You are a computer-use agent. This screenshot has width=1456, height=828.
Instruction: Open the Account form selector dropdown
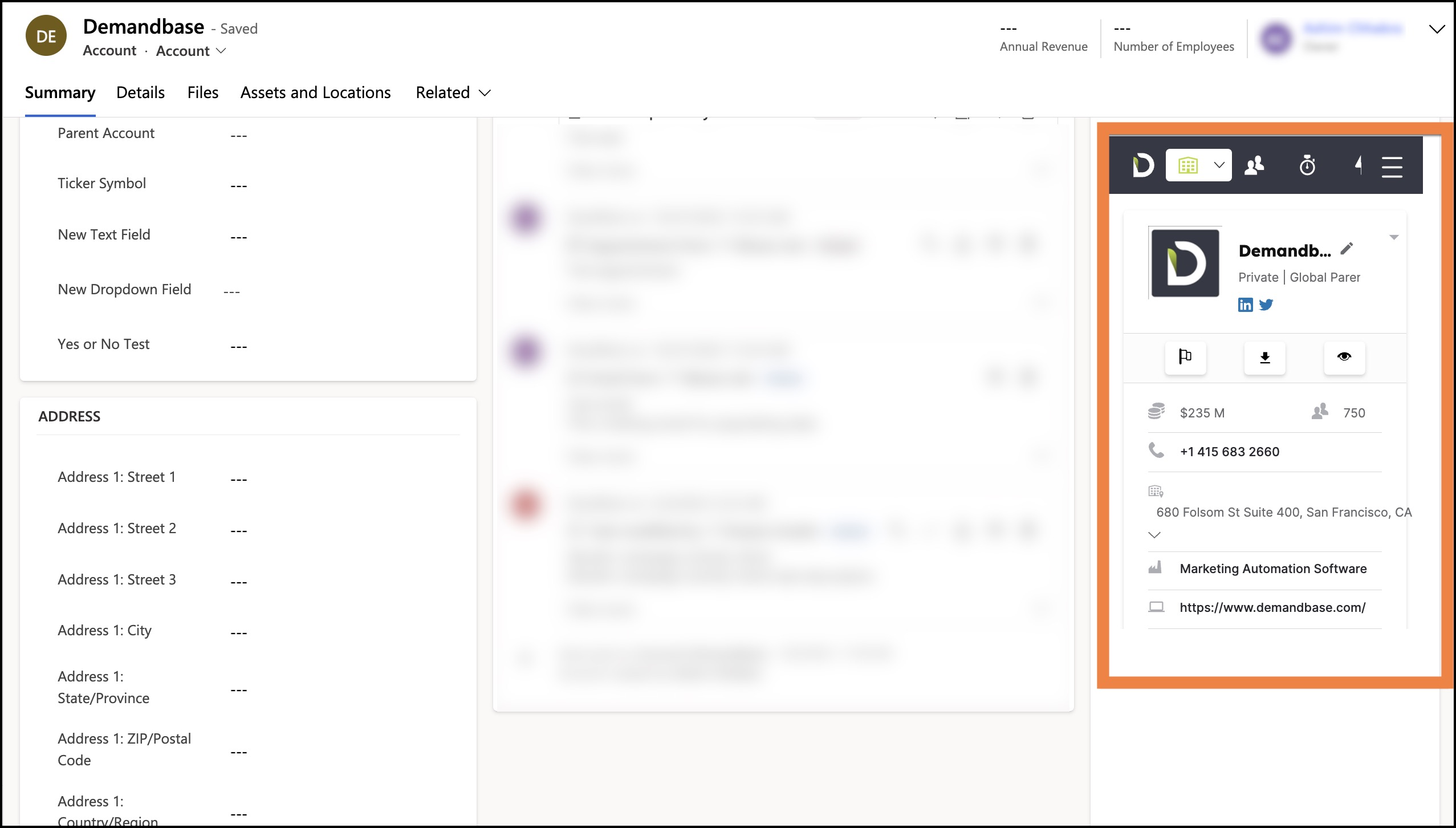point(191,51)
